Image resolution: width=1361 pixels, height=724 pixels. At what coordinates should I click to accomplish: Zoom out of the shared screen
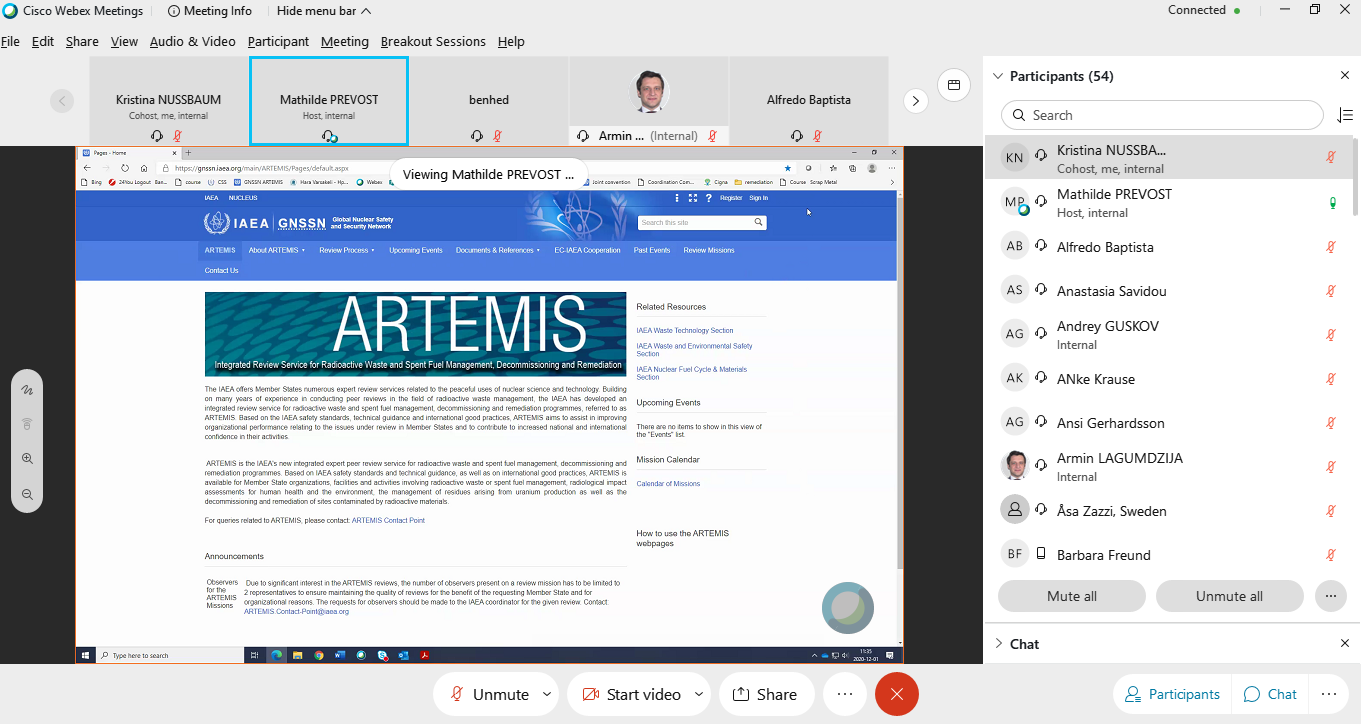pos(27,493)
